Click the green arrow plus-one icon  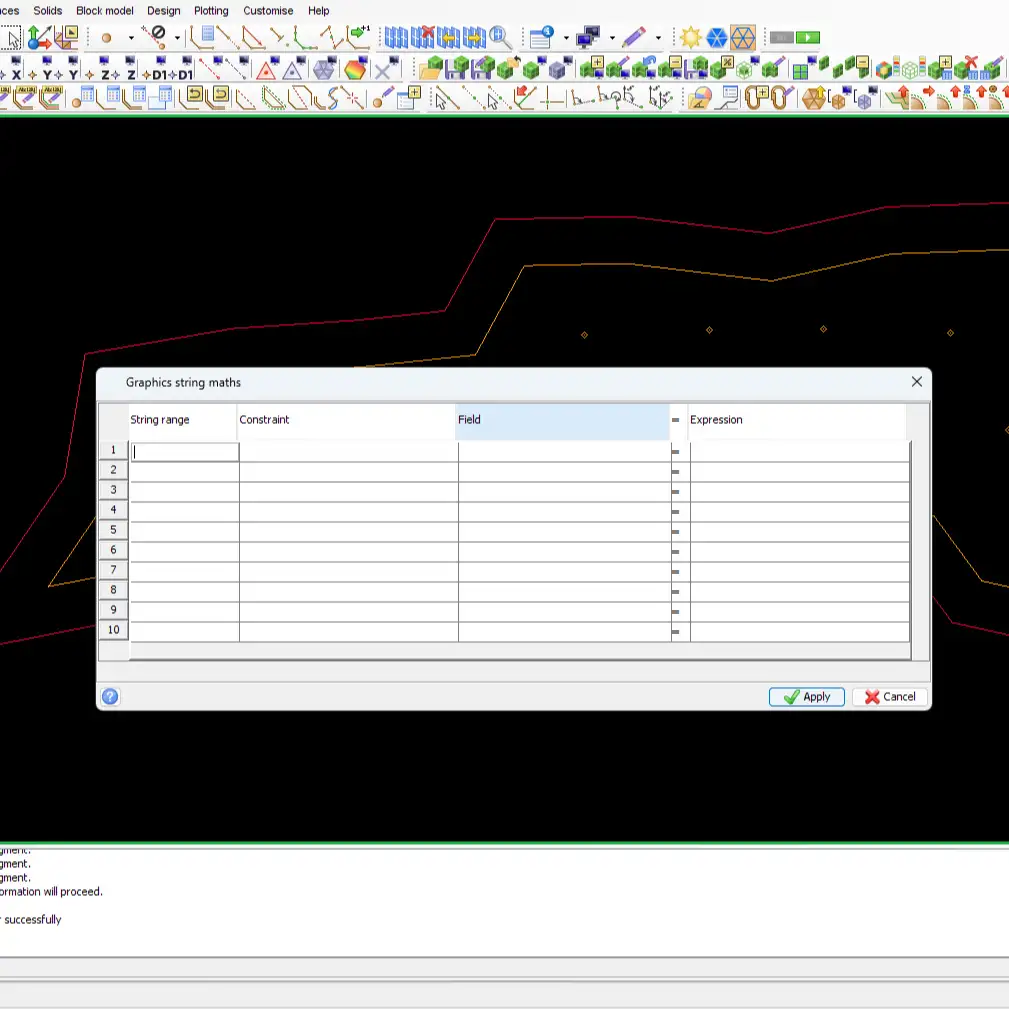pos(358,37)
